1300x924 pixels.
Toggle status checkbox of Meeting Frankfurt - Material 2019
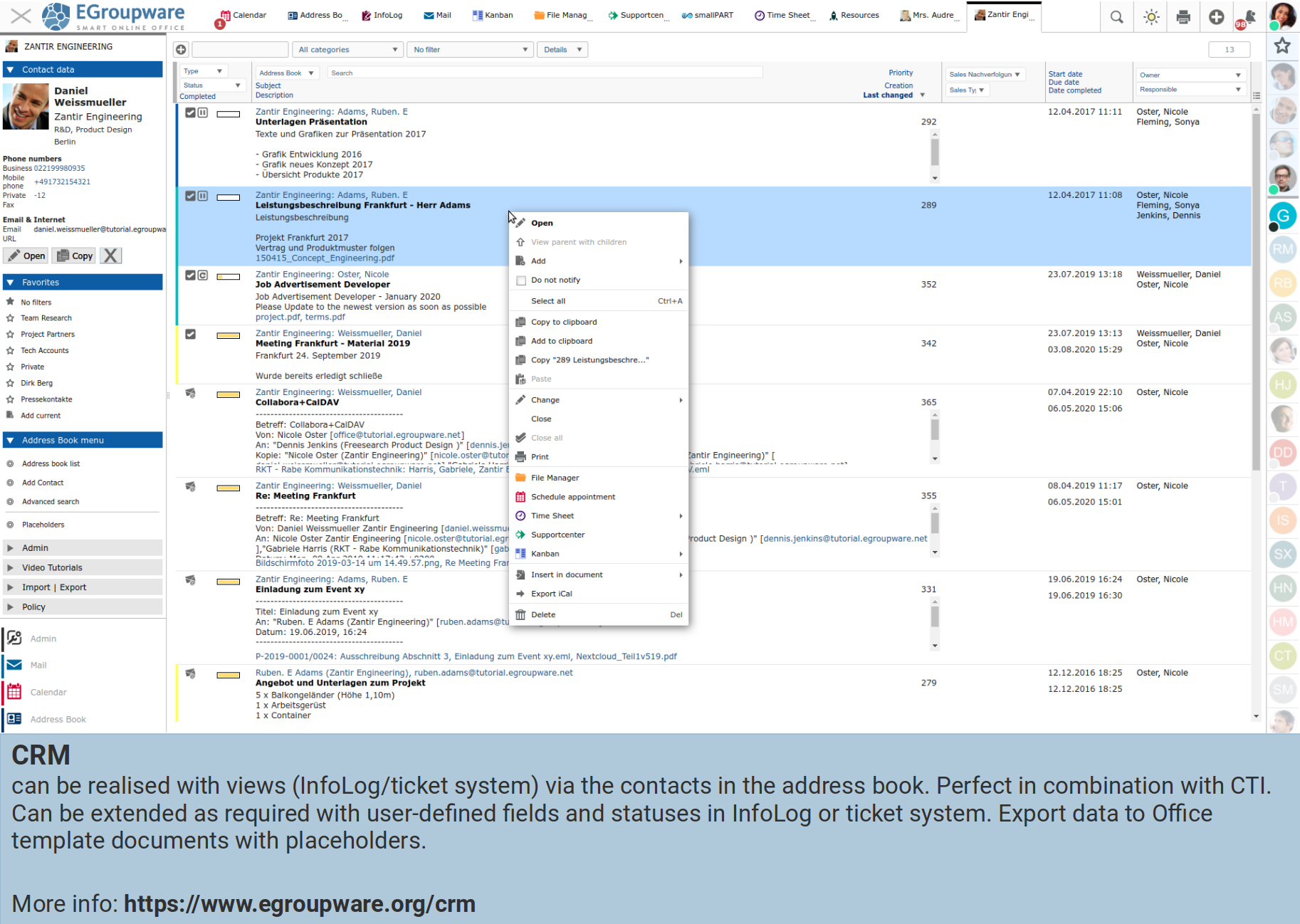[x=190, y=335]
